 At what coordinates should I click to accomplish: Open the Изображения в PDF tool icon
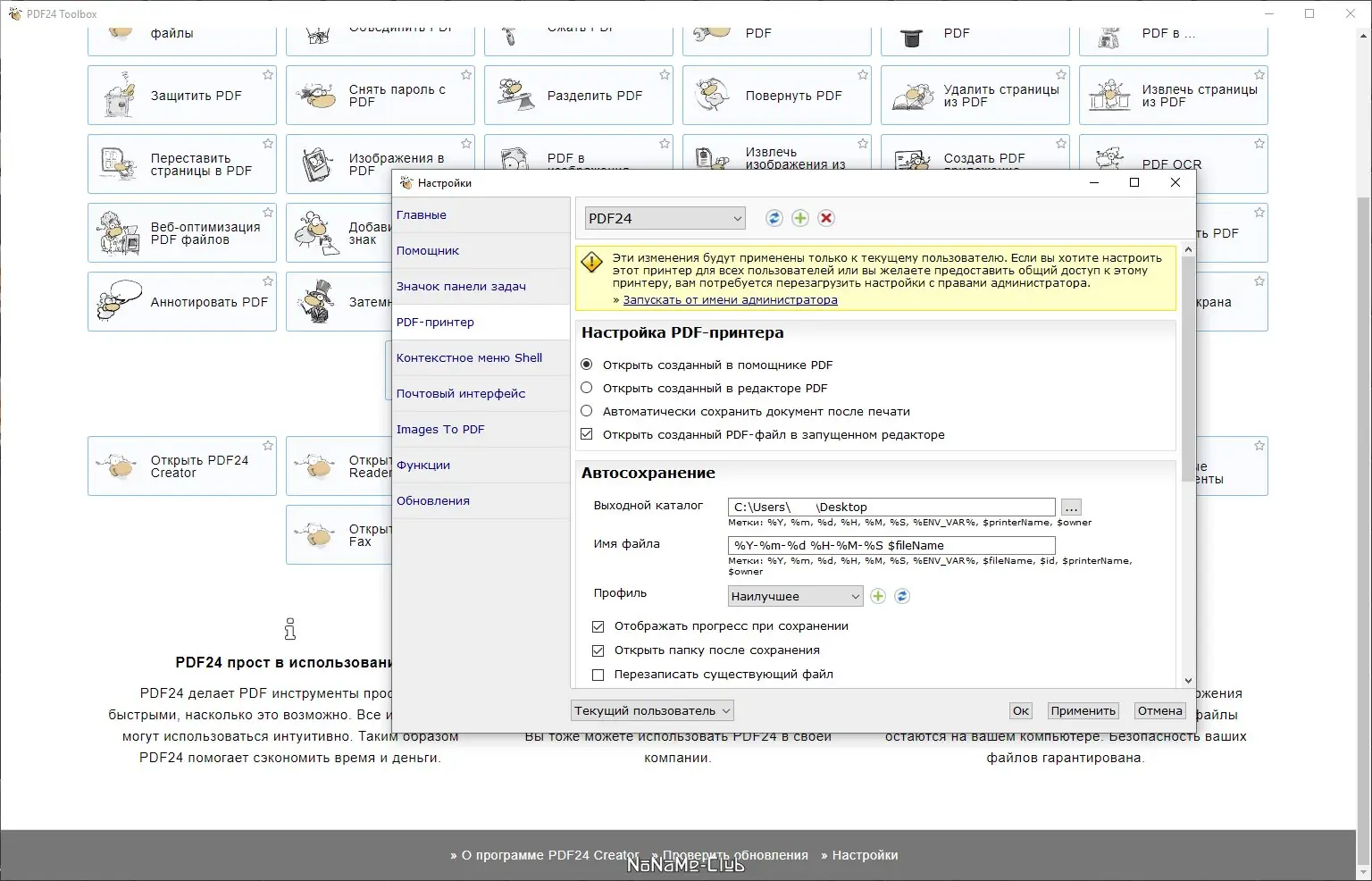pyautogui.click(x=317, y=164)
